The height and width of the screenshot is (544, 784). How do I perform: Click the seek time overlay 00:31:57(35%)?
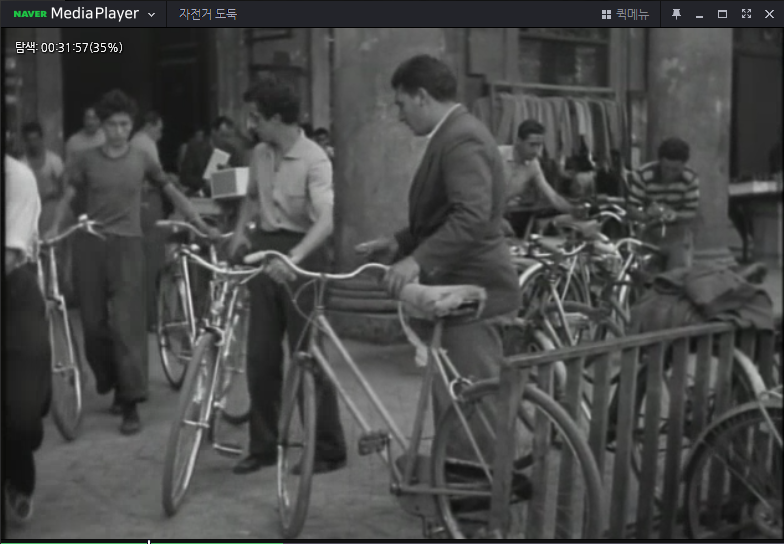coord(69,48)
